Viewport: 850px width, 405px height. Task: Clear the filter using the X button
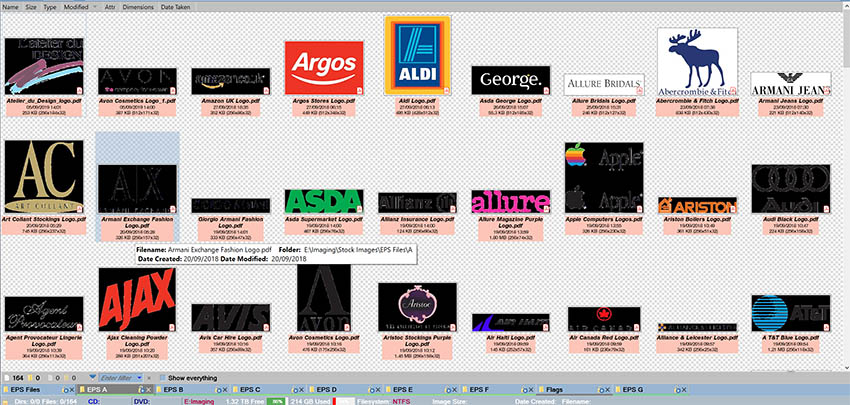click(x=149, y=378)
